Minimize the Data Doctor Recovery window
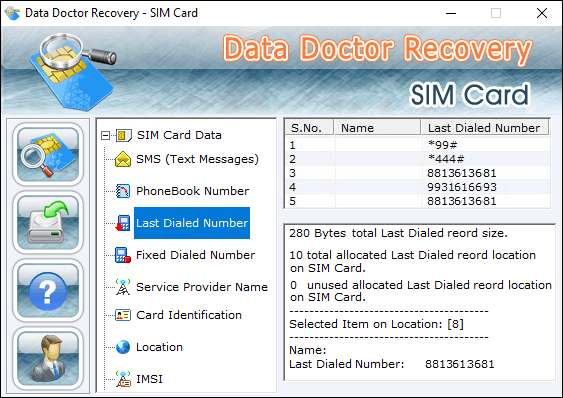This screenshot has width=563, height=398. 451,13
